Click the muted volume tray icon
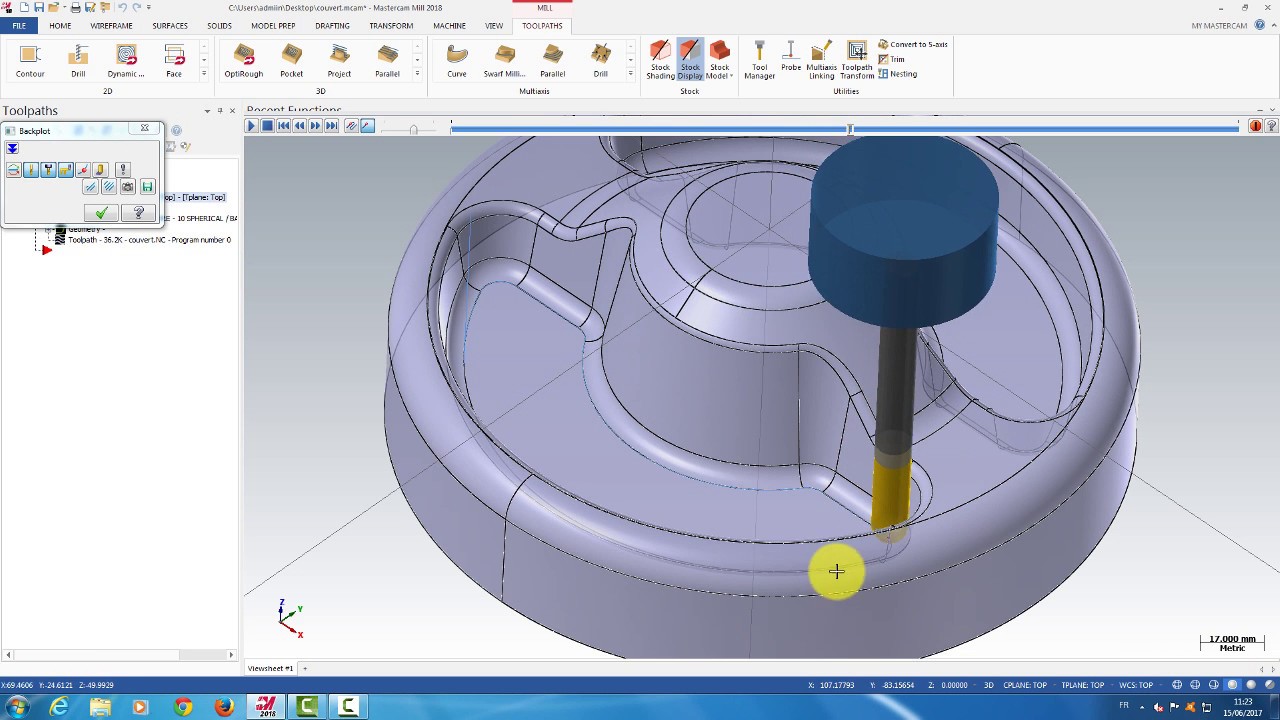 [1159, 707]
